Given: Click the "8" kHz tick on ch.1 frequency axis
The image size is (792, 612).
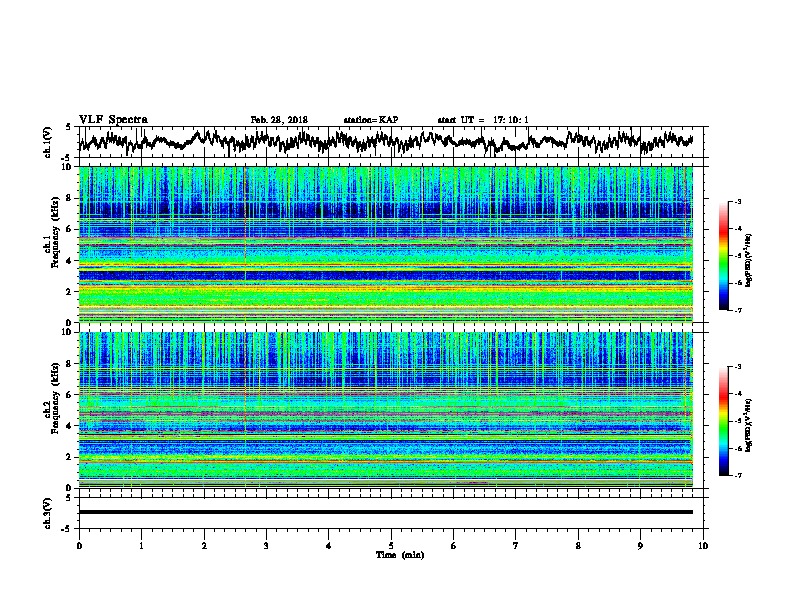Looking at the screenshot, I should point(70,198).
